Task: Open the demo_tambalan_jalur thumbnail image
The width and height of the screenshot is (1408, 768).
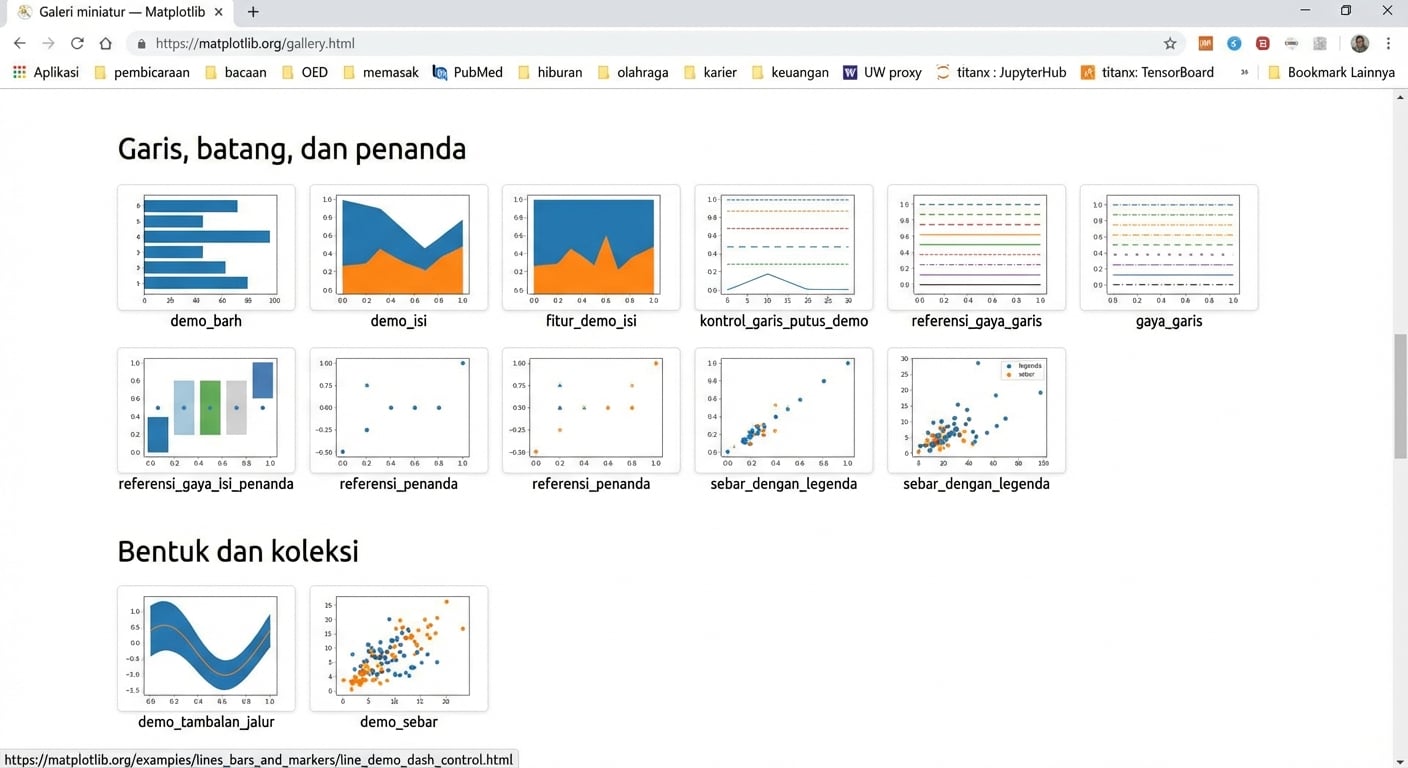Action: pyautogui.click(x=206, y=648)
